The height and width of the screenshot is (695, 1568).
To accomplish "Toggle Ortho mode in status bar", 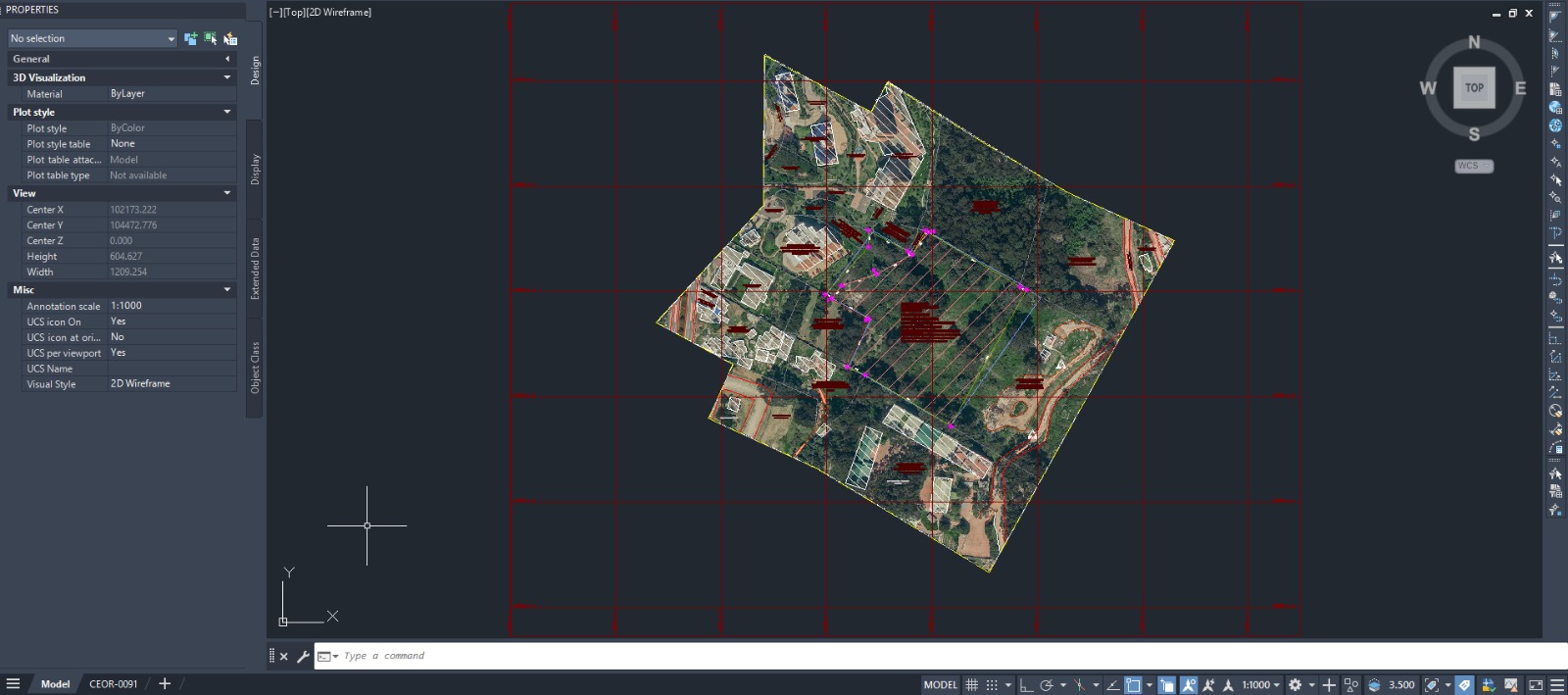I will [x=1026, y=685].
